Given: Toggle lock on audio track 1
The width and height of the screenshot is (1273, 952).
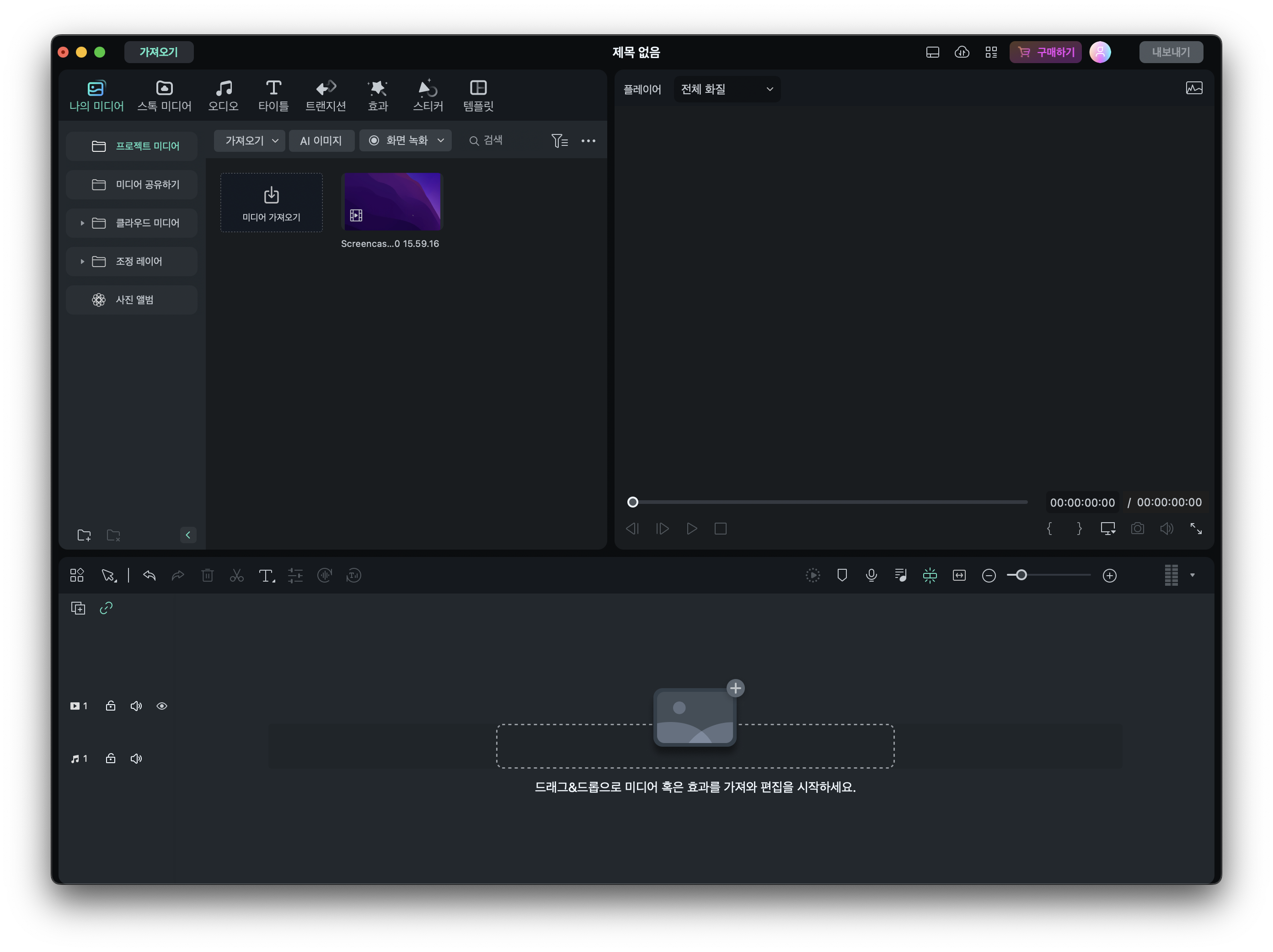Looking at the screenshot, I should pos(111,759).
